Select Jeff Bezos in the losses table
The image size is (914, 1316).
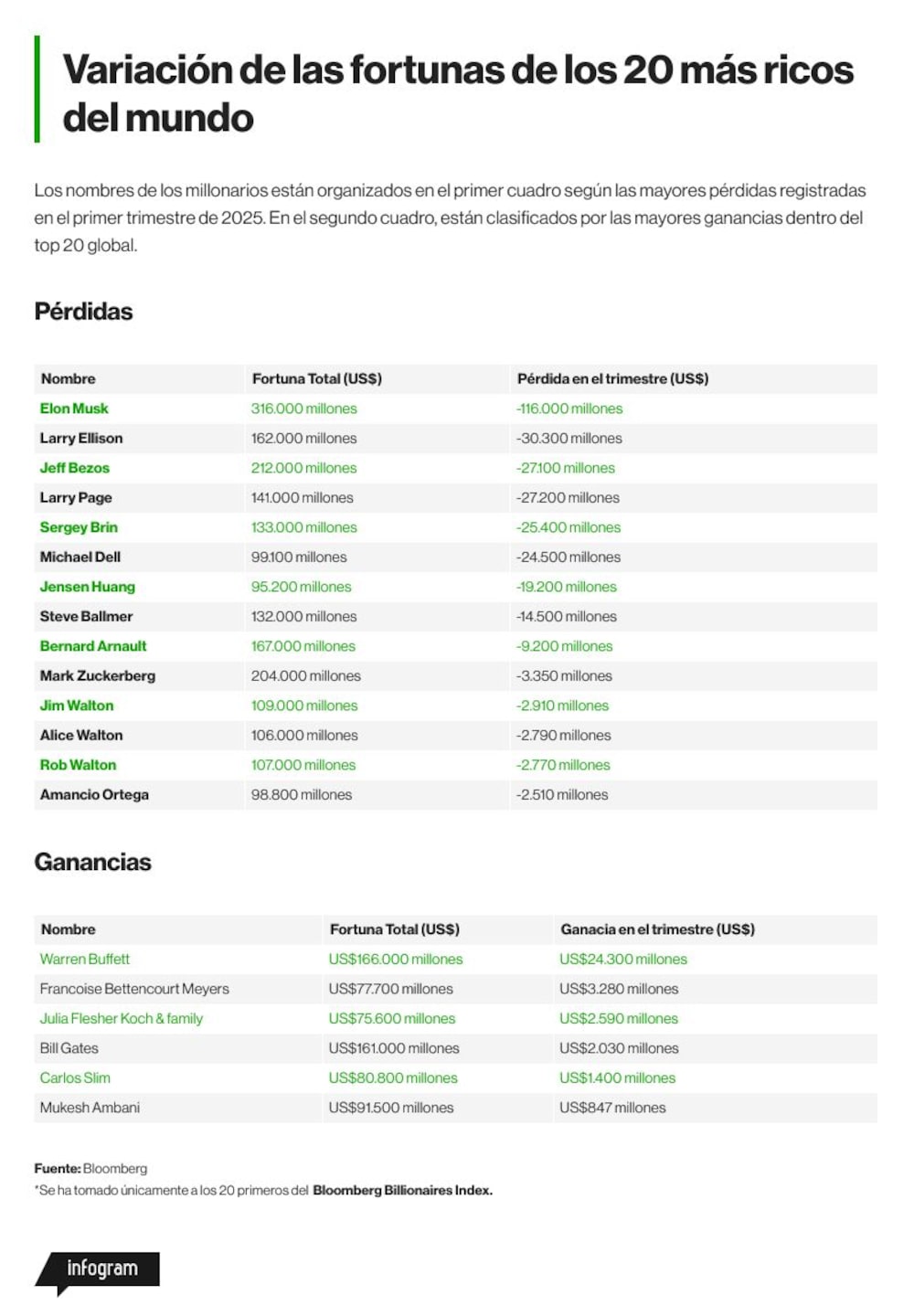point(75,468)
